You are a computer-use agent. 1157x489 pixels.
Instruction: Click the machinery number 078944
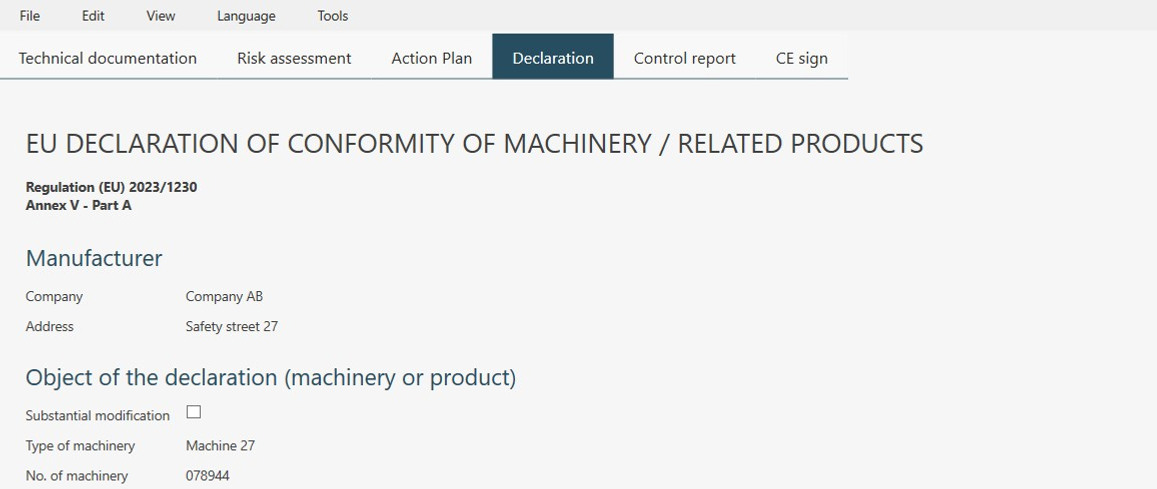(x=207, y=476)
